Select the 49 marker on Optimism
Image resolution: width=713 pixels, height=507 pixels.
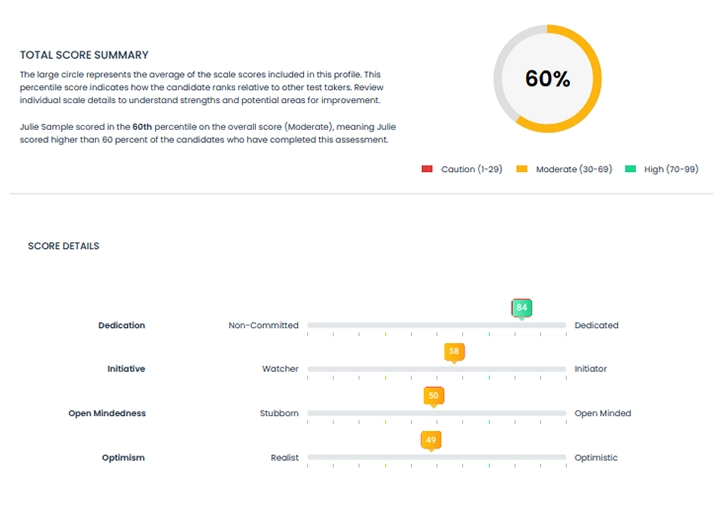pyautogui.click(x=431, y=439)
